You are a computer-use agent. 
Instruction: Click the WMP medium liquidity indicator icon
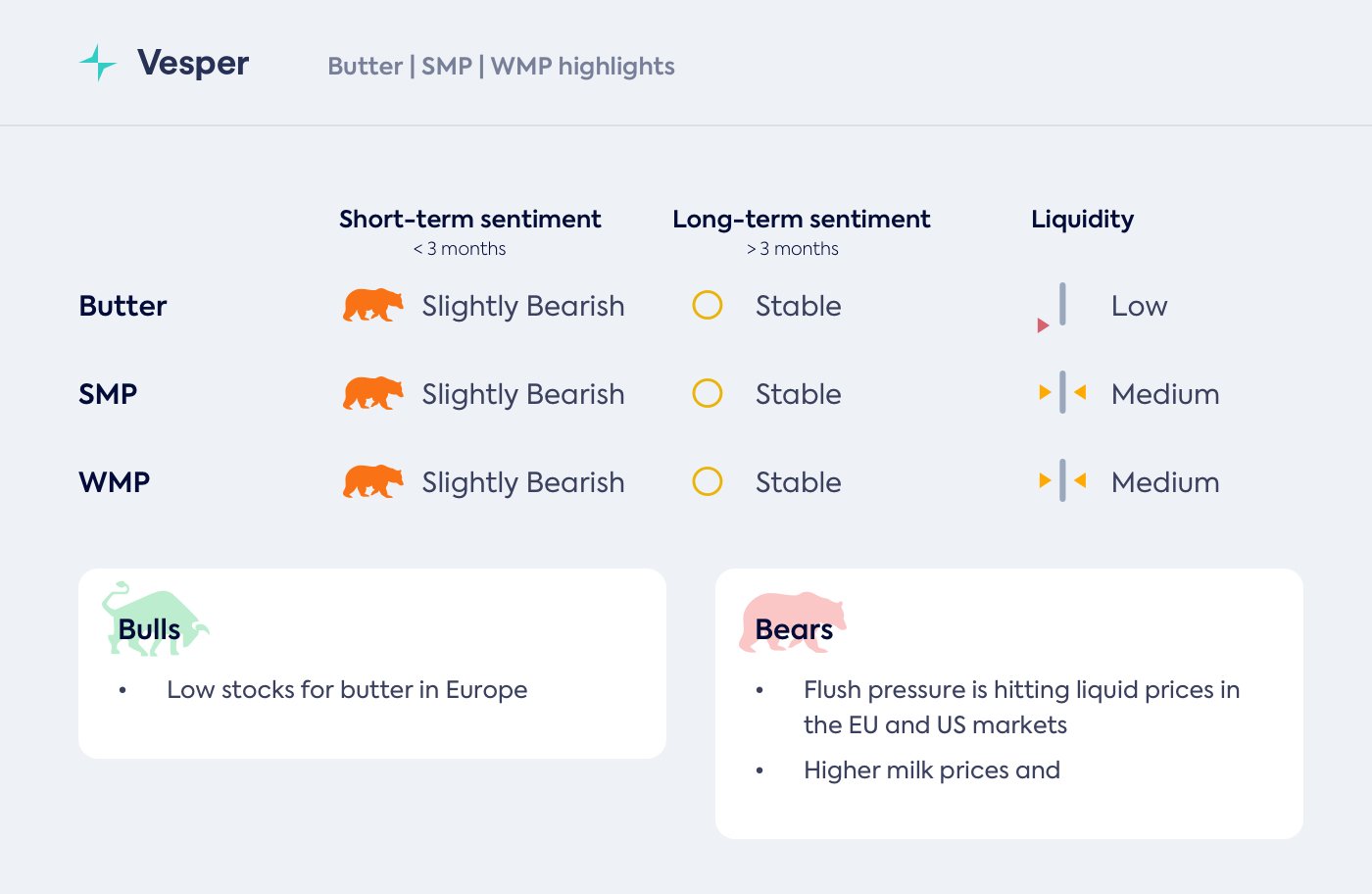coord(1062,481)
